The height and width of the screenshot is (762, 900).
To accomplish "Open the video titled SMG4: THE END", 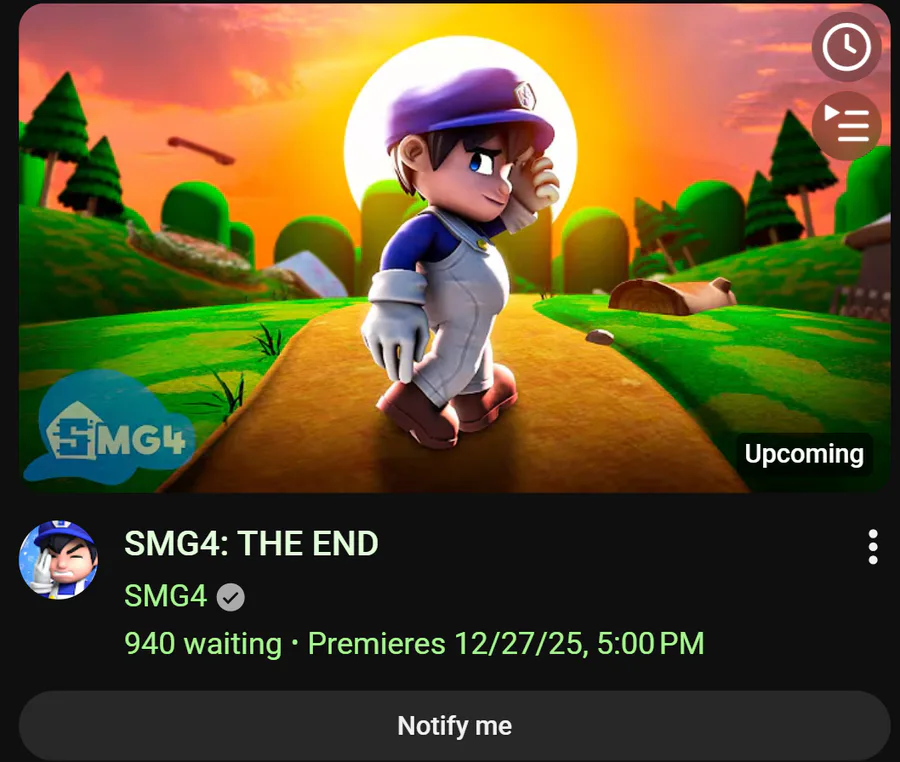I will click(251, 544).
